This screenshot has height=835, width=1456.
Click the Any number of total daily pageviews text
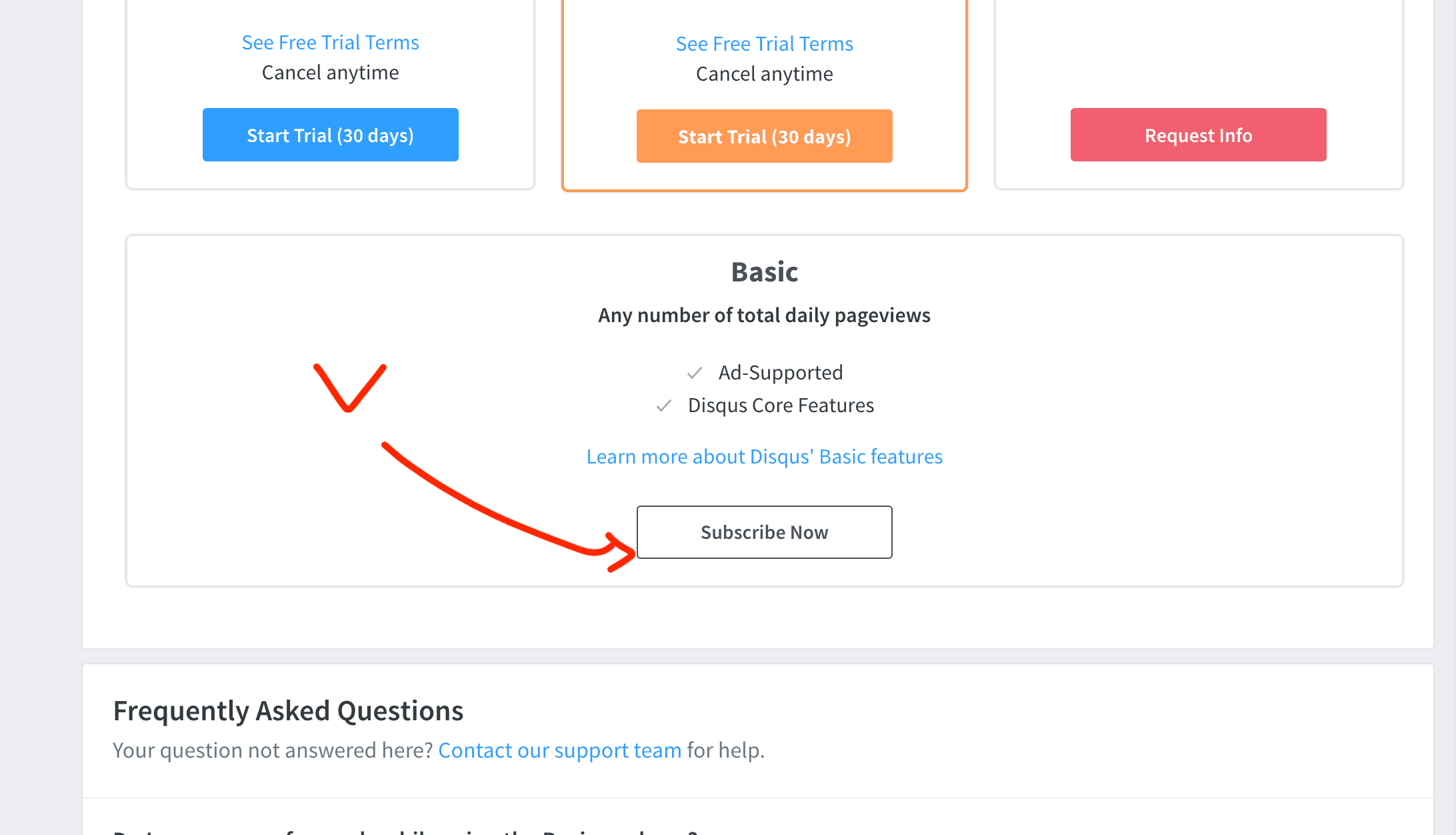click(x=764, y=315)
